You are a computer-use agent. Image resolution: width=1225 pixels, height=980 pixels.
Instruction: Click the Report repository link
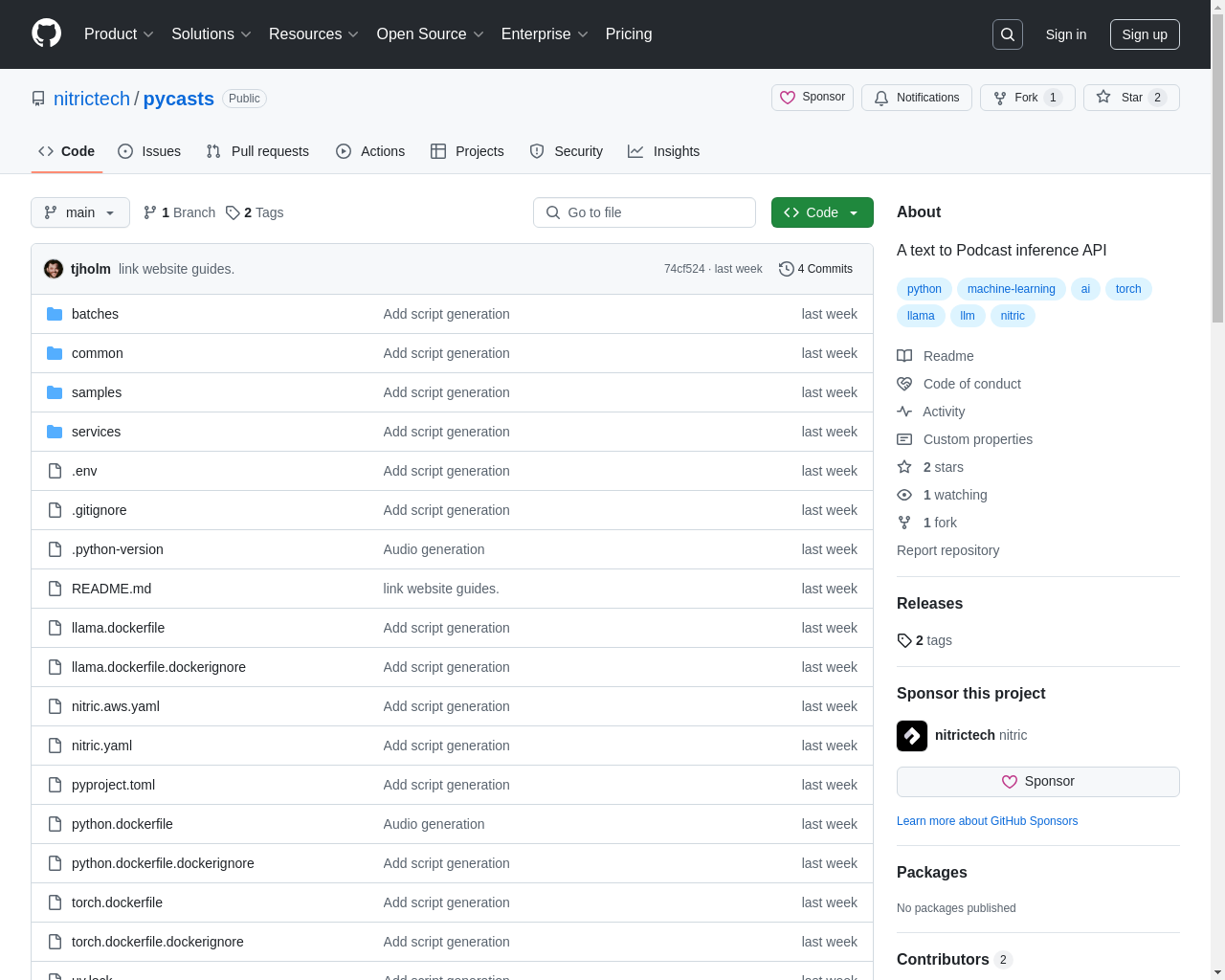(947, 550)
